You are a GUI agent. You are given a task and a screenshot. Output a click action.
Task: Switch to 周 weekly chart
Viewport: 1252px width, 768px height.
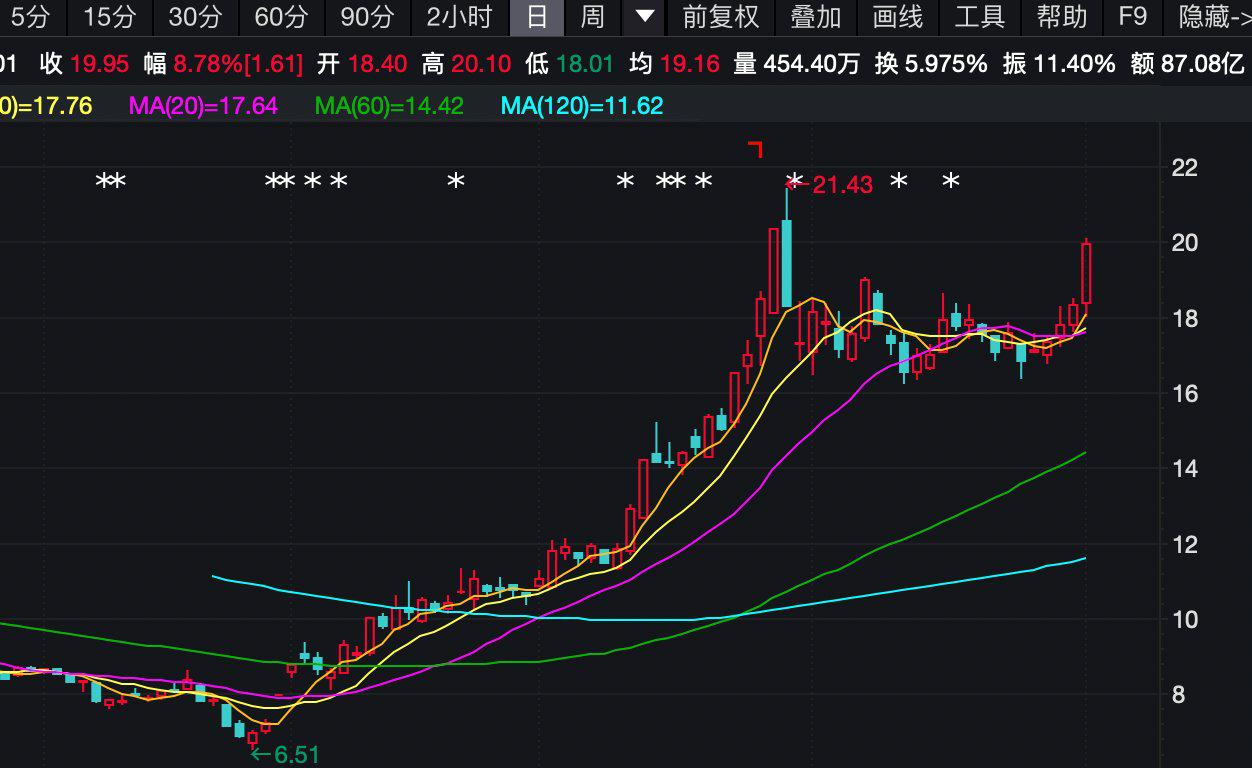coord(592,17)
